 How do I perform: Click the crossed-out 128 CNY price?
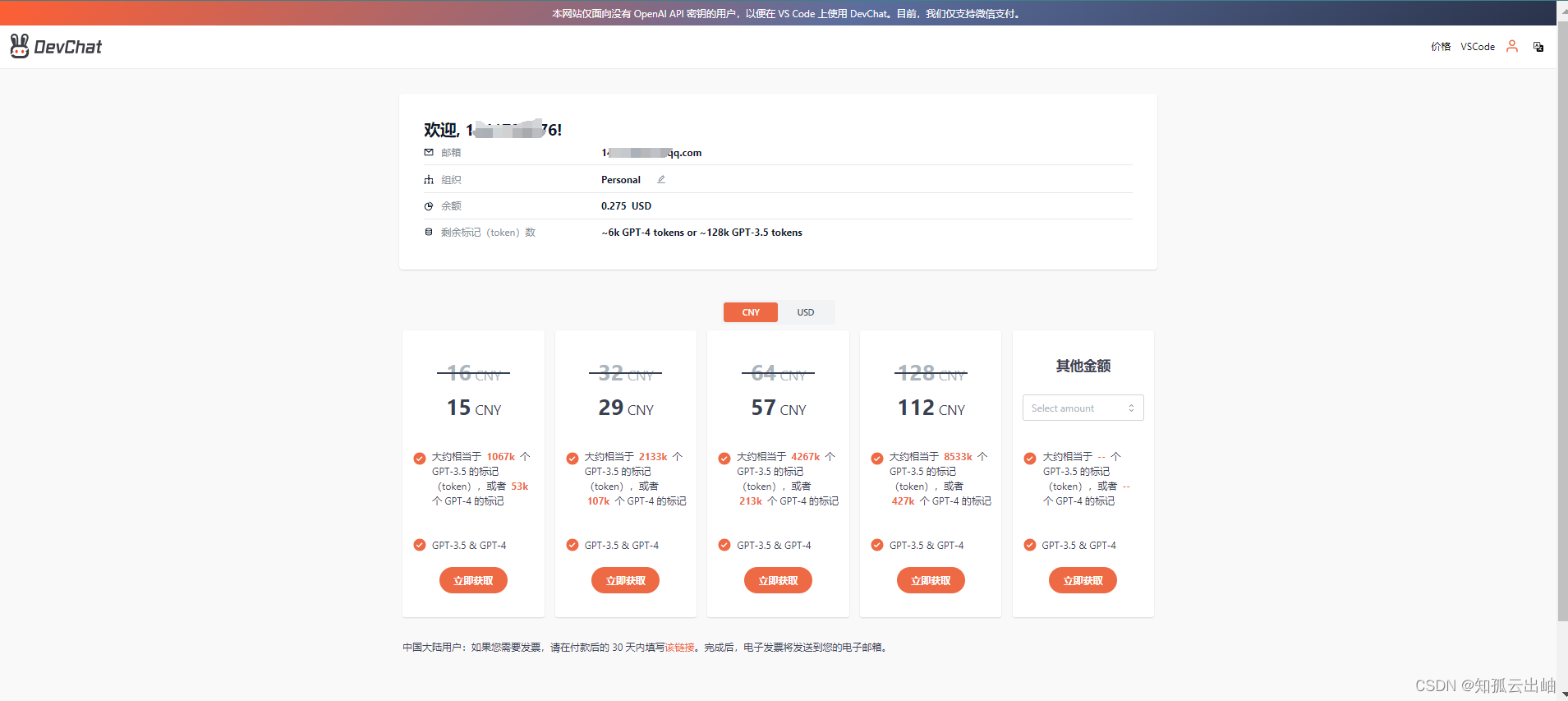point(931,373)
